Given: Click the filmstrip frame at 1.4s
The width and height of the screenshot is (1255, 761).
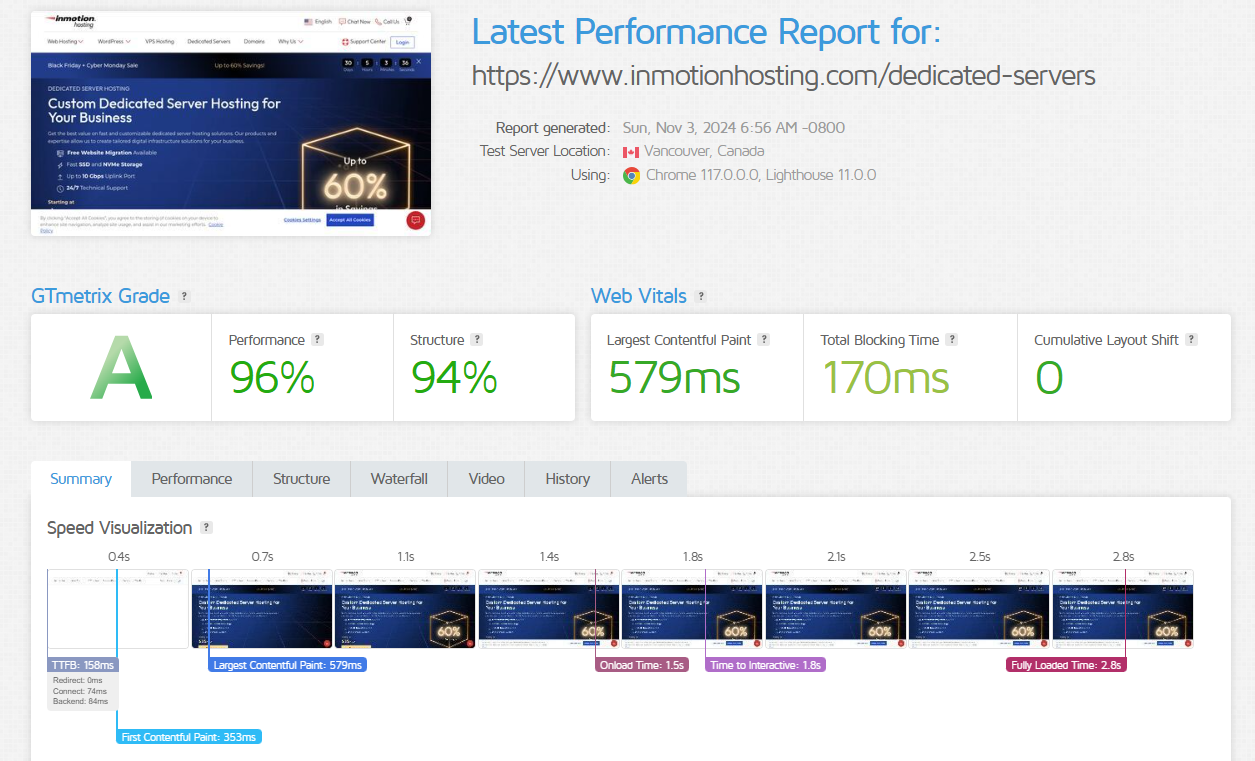Looking at the screenshot, I should (x=549, y=608).
